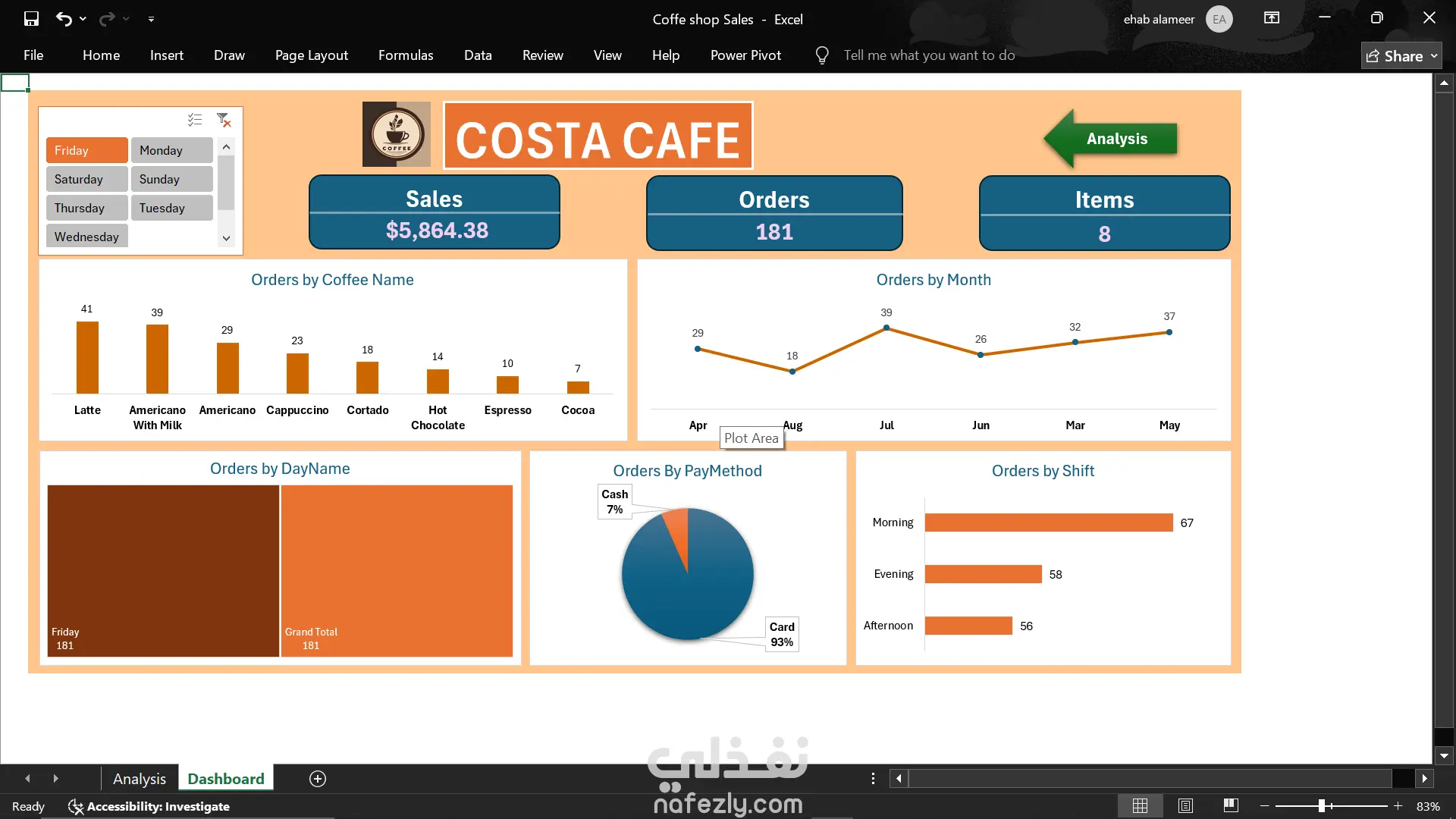Click the Ribbon Display Options icon

pos(1272,18)
